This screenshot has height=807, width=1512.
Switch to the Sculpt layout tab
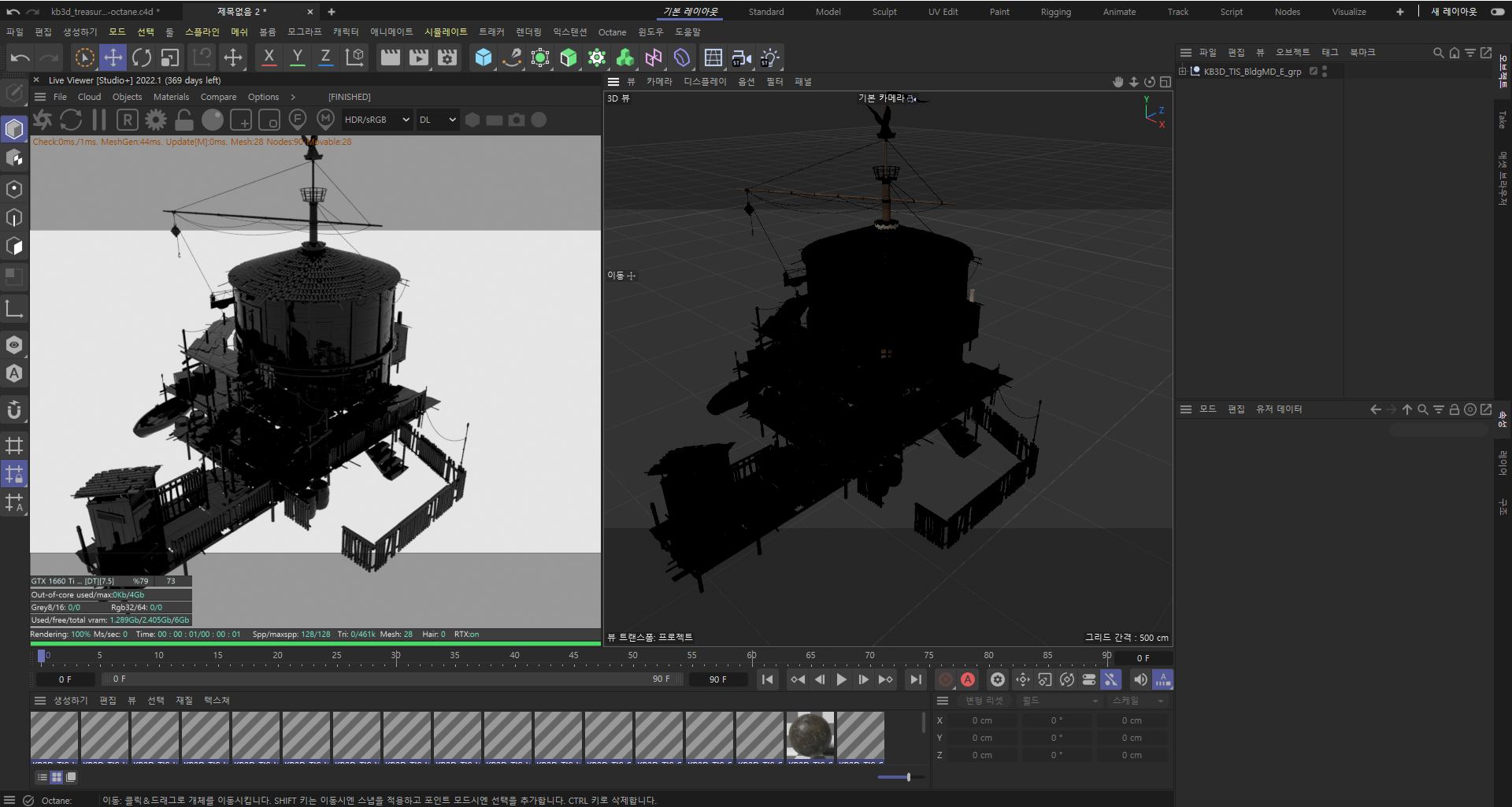(884, 12)
